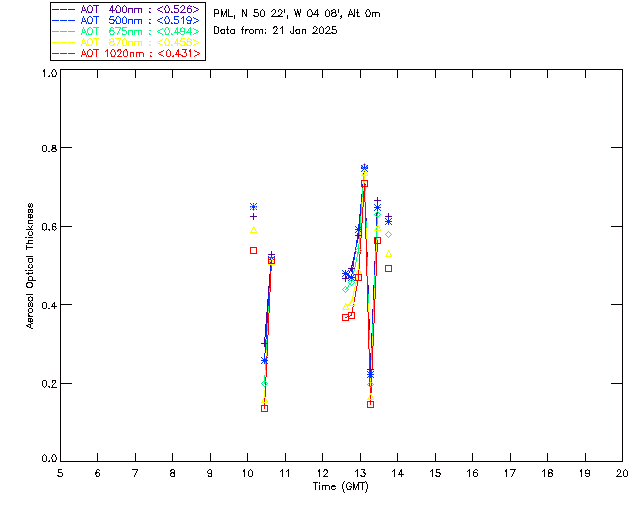
Task: Click the 'AOT 675nm : <0.494>' legend entry
Action: point(126,31)
